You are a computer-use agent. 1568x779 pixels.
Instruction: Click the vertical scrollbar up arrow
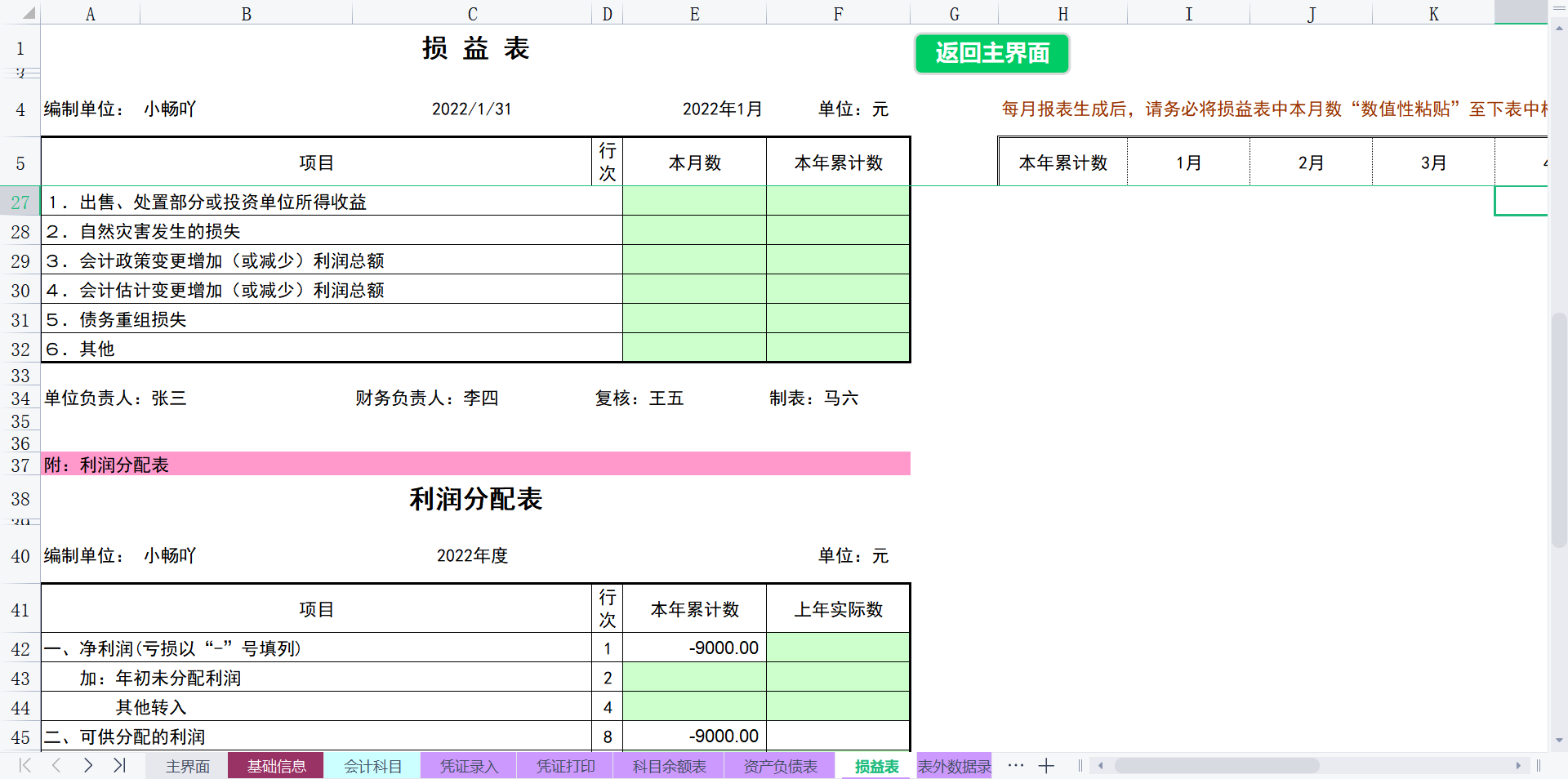(x=1558, y=29)
